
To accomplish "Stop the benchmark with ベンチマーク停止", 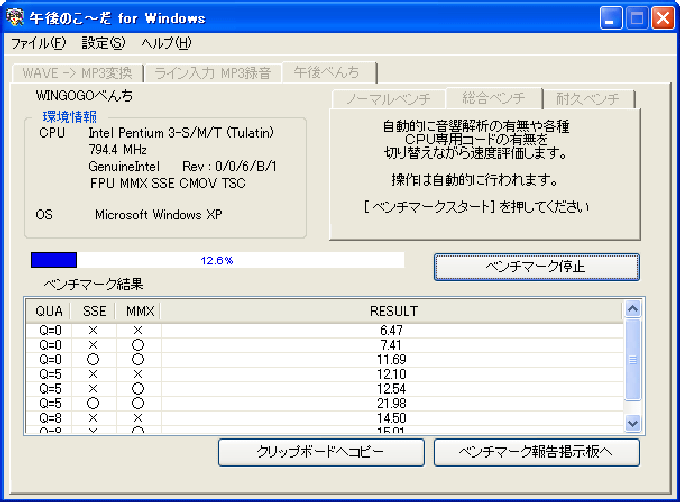I will tap(536, 267).
